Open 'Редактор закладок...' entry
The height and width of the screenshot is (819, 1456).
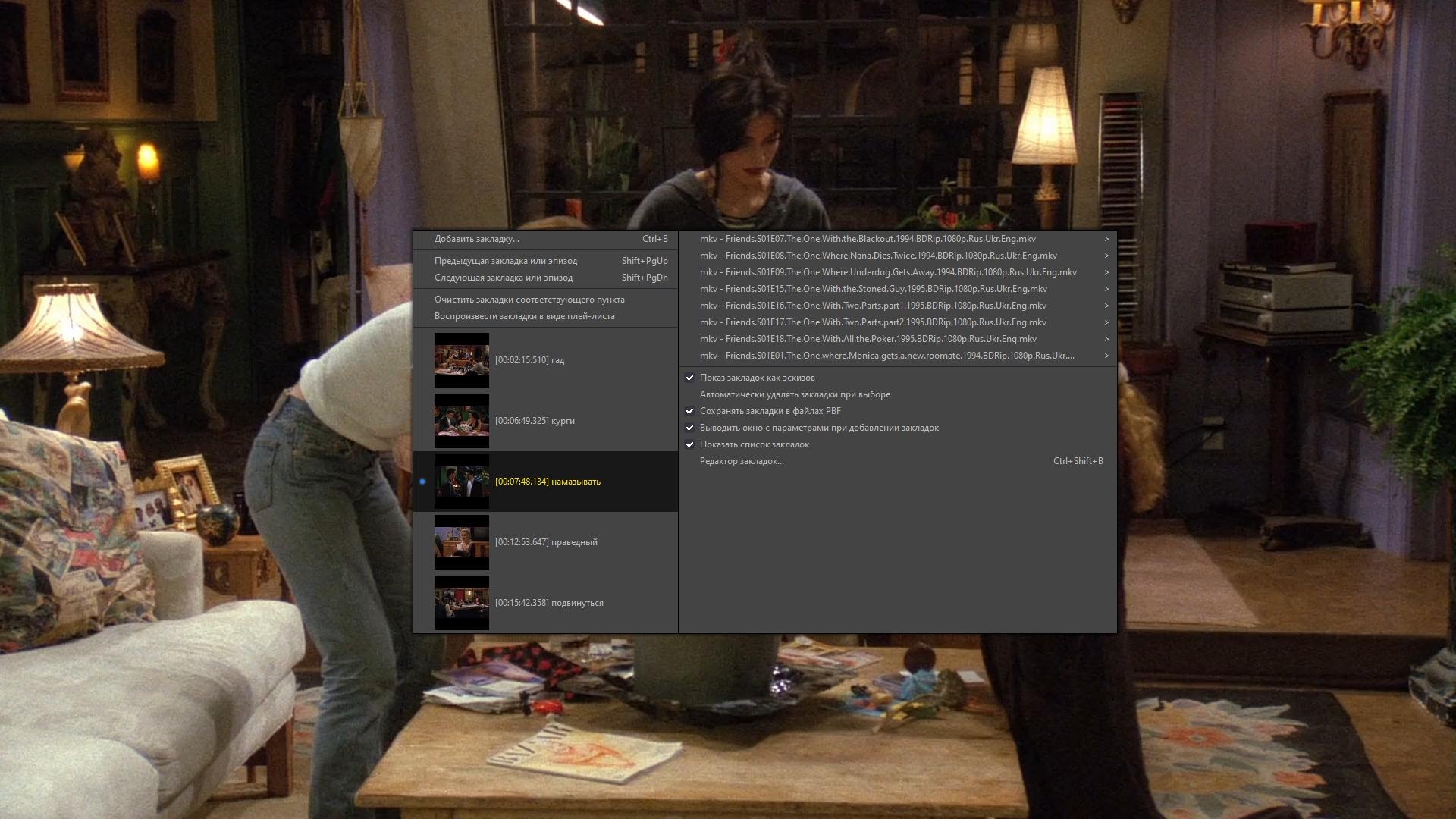[741, 461]
